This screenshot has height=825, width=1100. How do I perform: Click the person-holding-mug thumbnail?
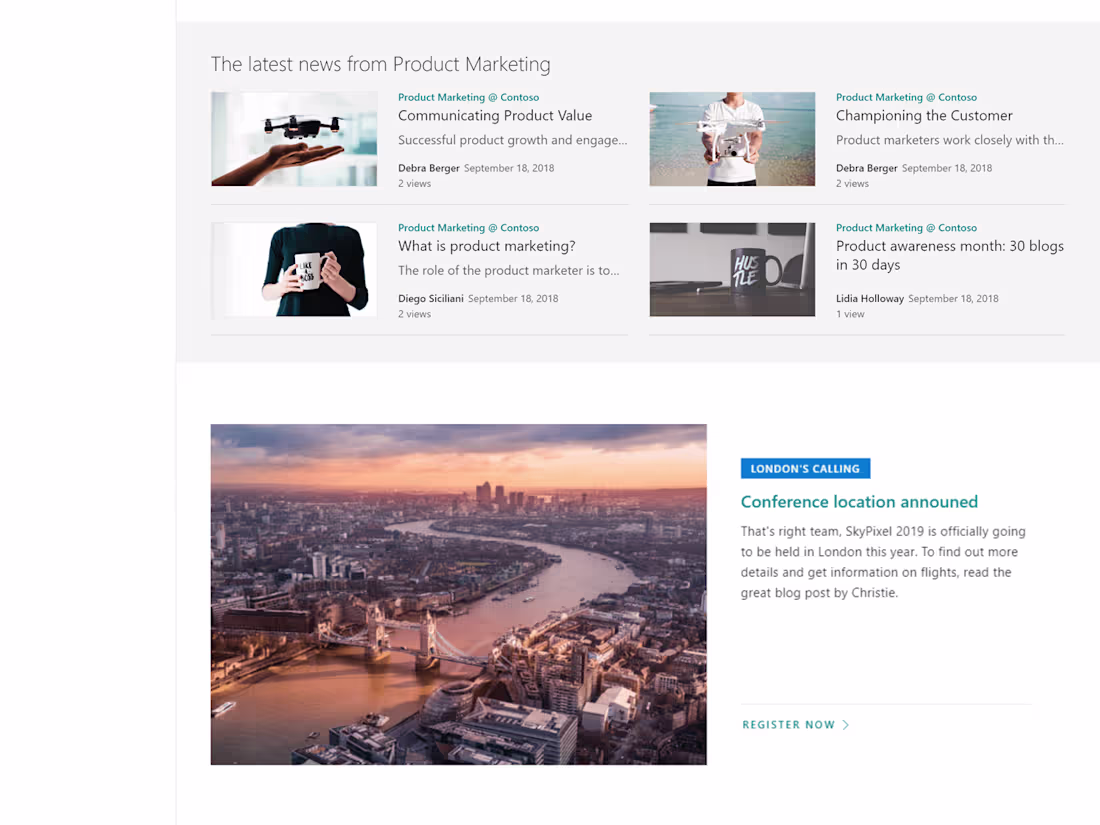click(x=293, y=269)
